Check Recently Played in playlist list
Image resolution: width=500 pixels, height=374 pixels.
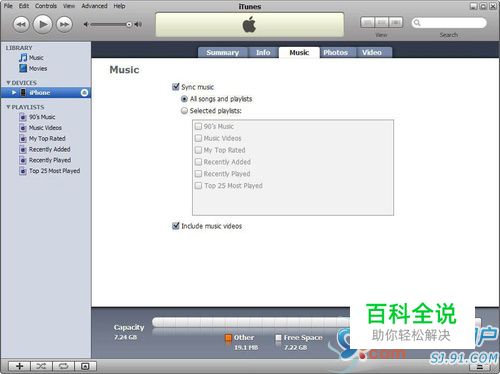click(x=198, y=174)
